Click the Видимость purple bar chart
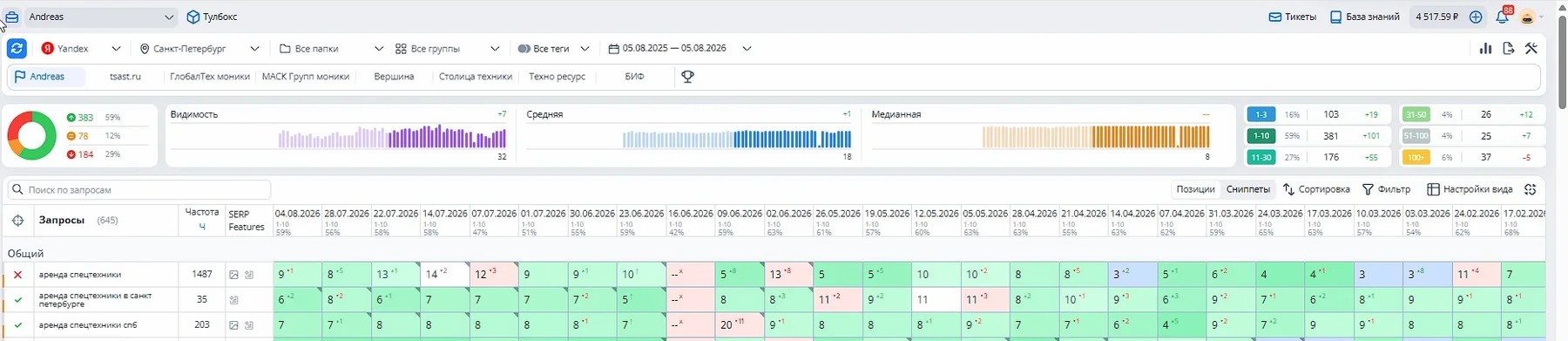1568x341 pixels. point(392,137)
